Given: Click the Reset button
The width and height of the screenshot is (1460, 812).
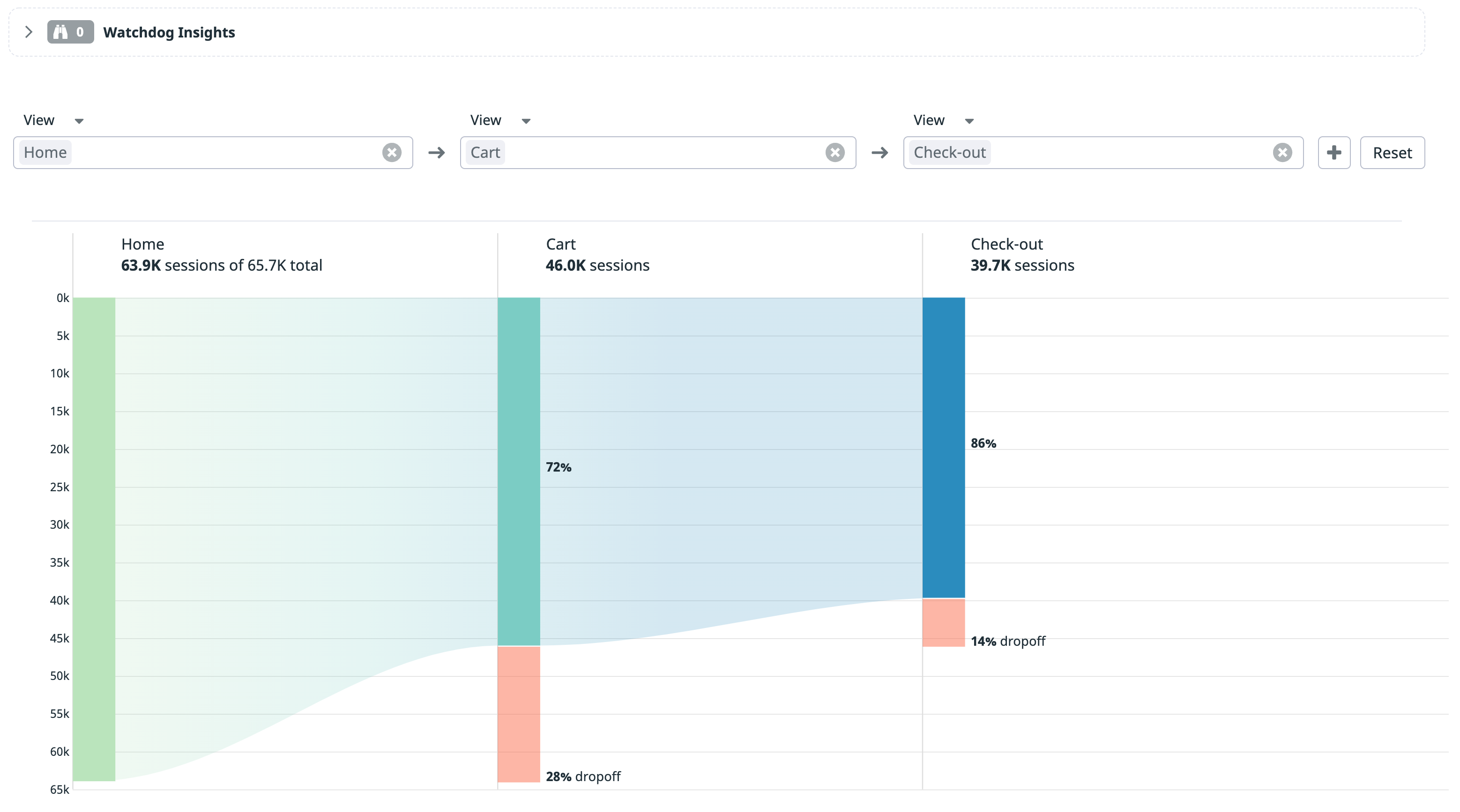Looking at the screenshot, I should (x=1392, y=153).
